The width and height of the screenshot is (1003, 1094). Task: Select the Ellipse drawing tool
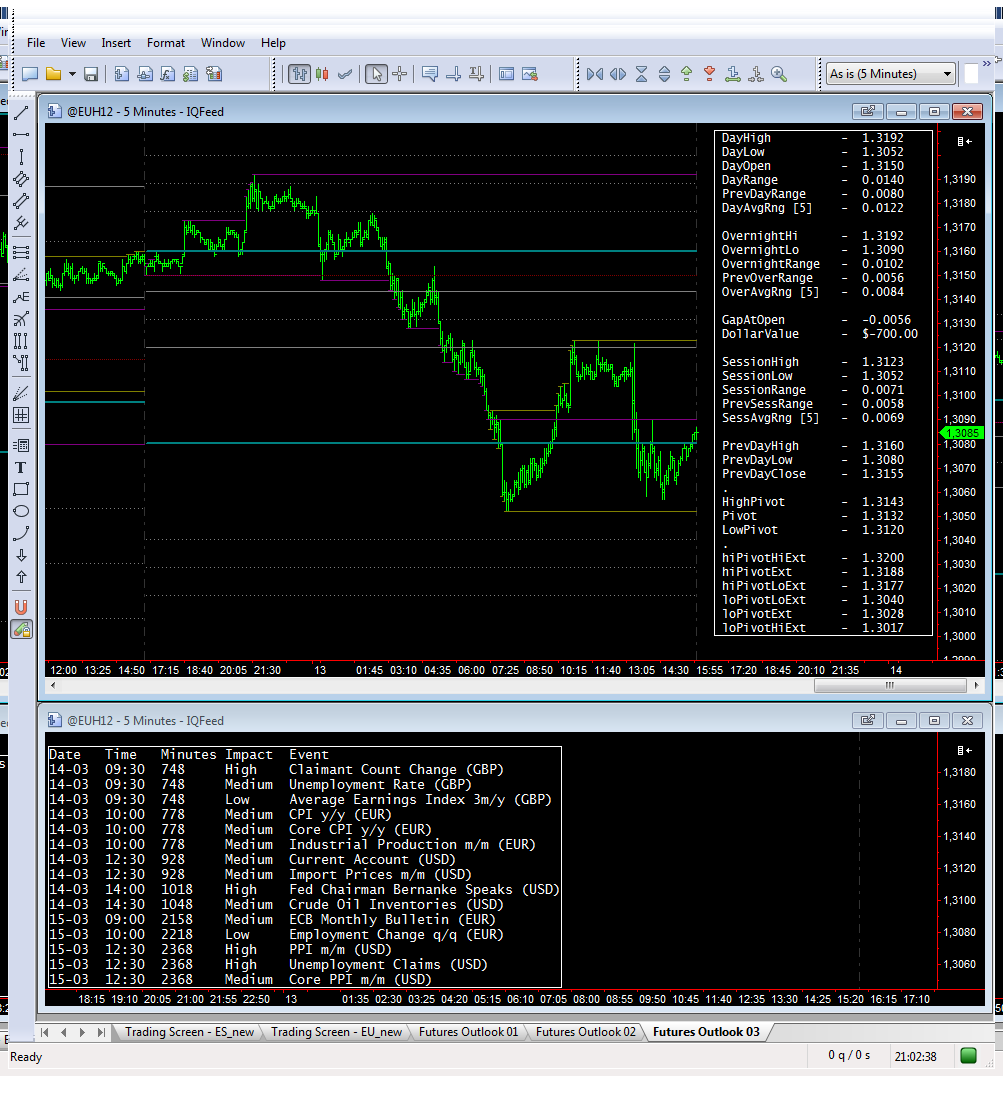[21, 511]
